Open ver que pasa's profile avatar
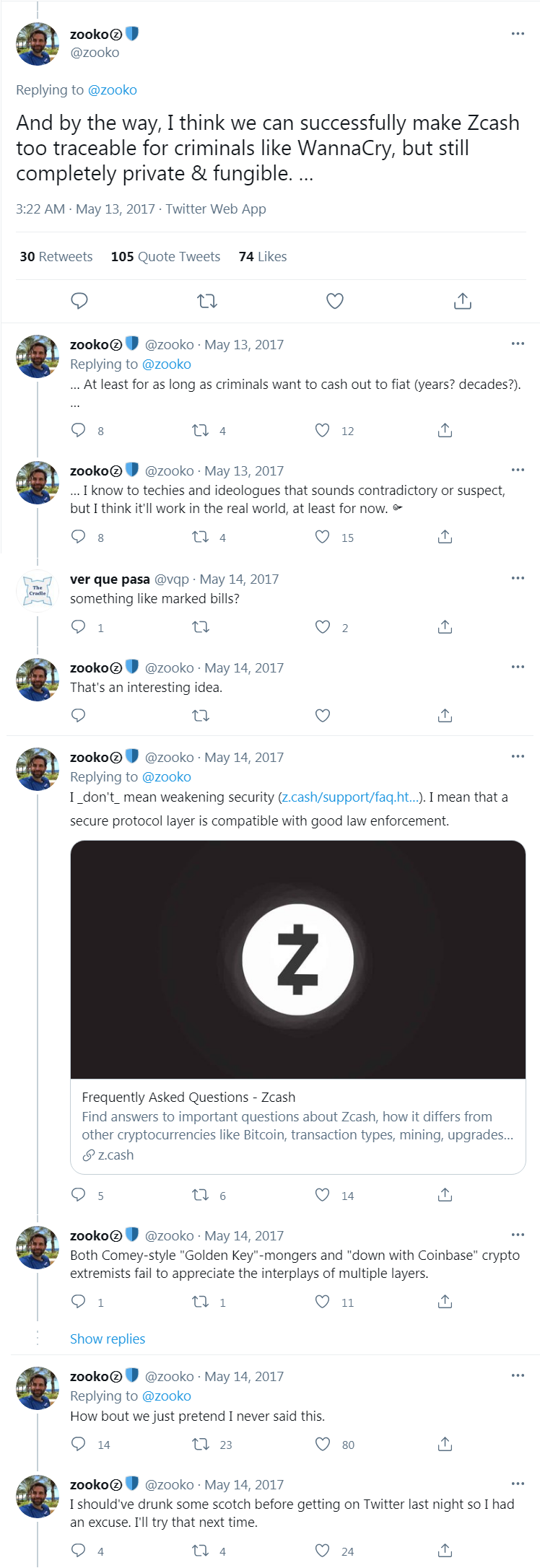This screenshot has height=1568, width=540. tap(38, 590)
